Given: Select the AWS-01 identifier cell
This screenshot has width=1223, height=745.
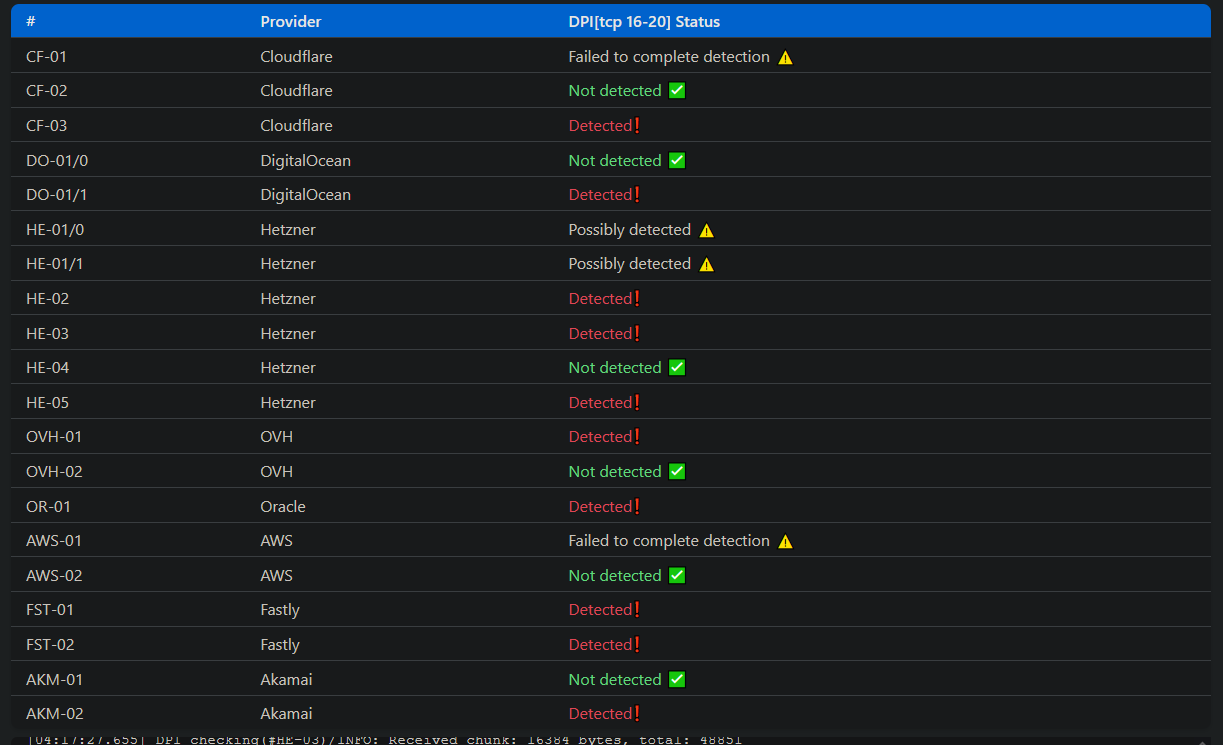Looking at the screenshot, I should (x=54, y=541).
